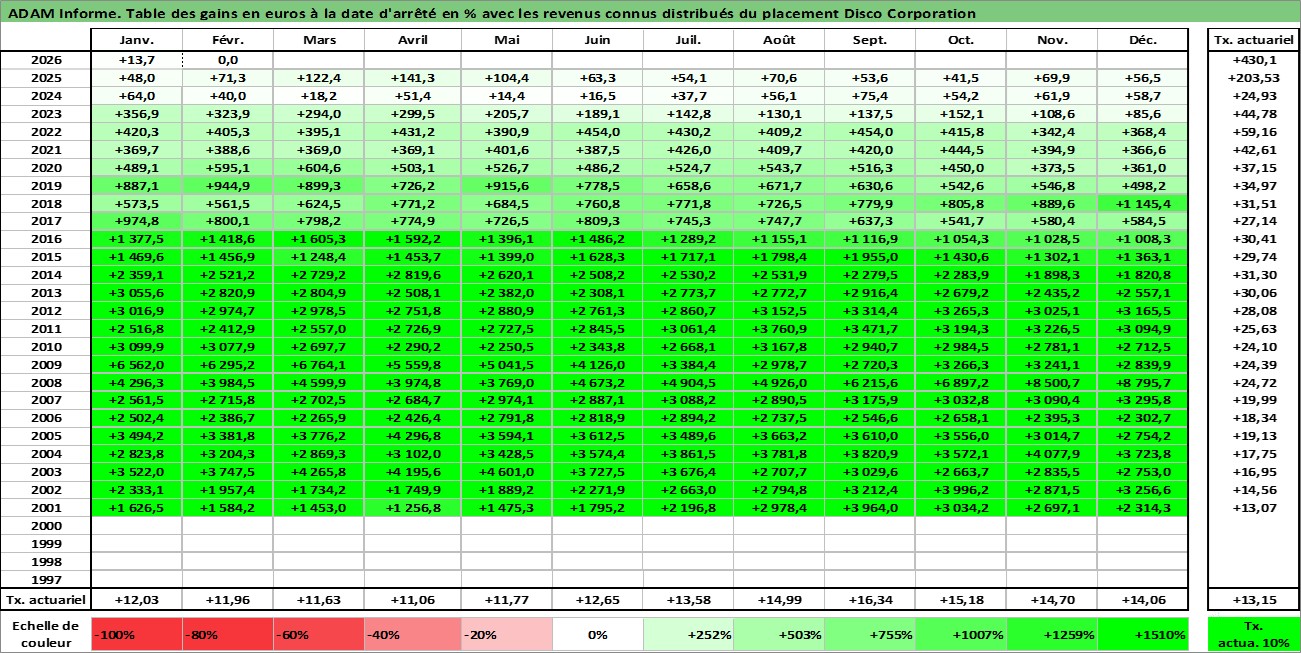Click the 2008 row label
The height and width of the screenshot is (653, 1301).
45,382
